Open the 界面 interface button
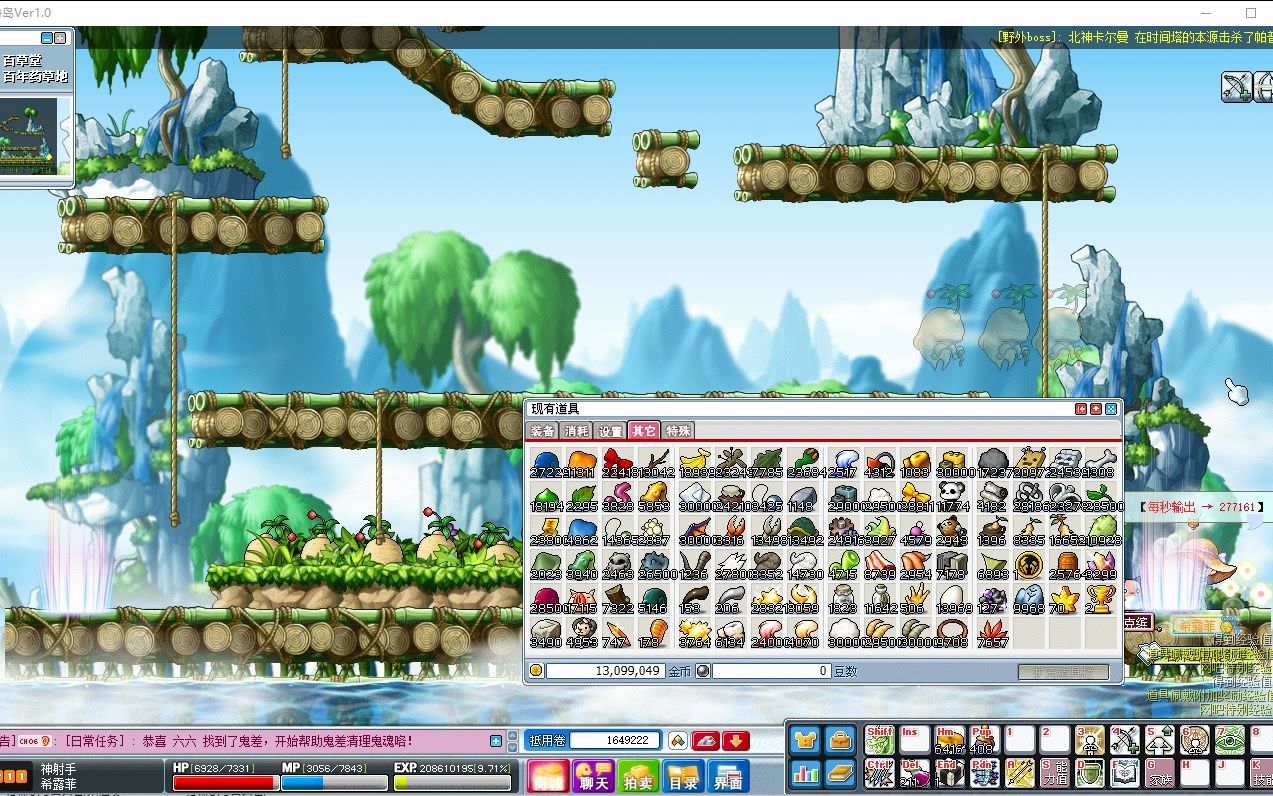Image resolution: width=1273 pixels, height=796 pixels. click(x=728, y=777)
